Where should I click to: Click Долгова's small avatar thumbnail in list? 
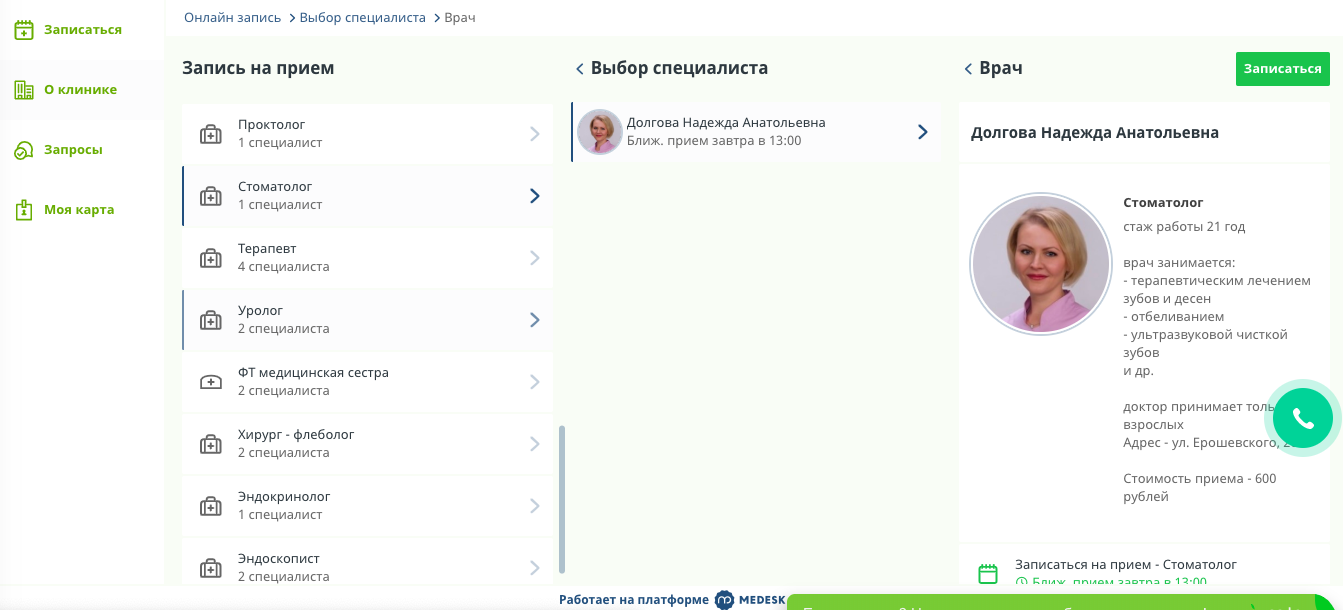click(x=600, y=132)
